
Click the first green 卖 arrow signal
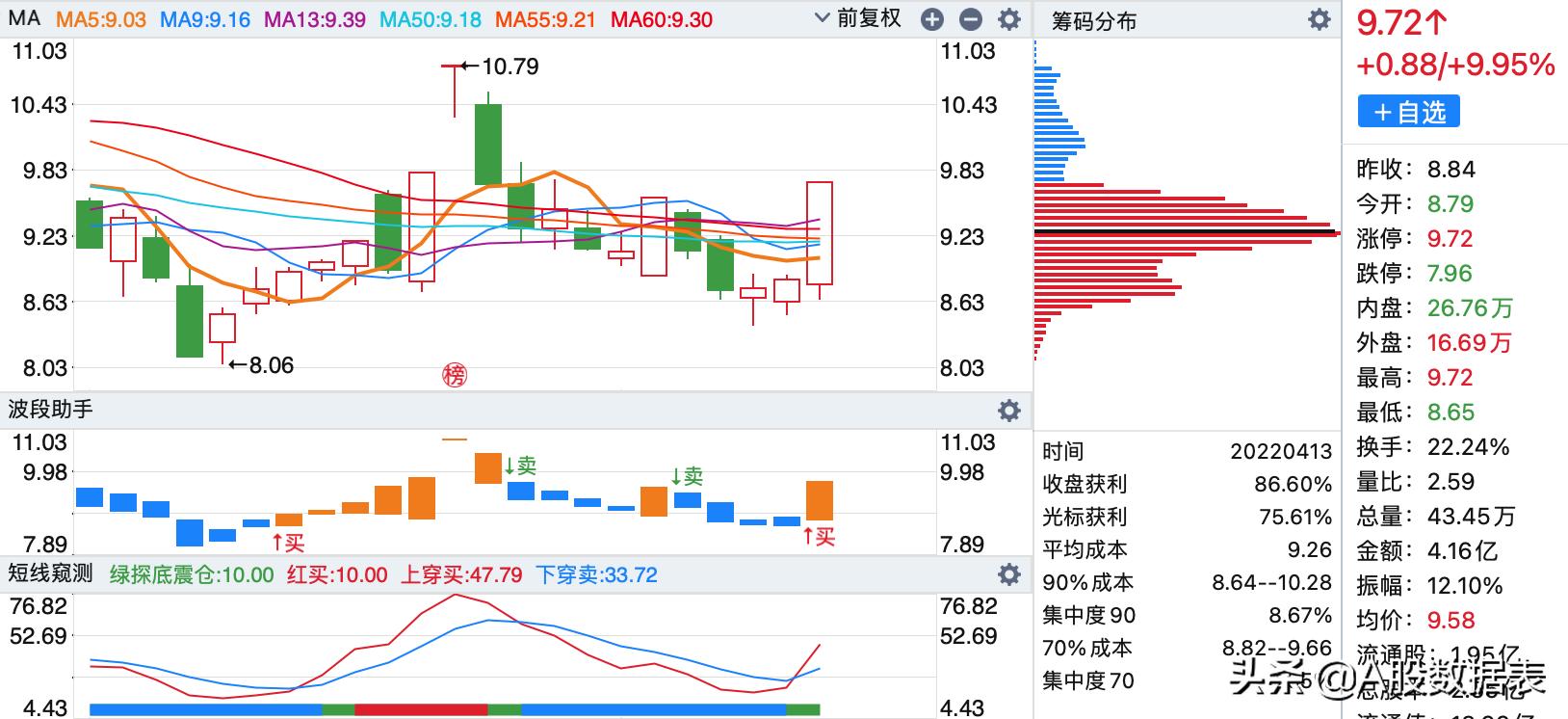click(x=520, y=466)
